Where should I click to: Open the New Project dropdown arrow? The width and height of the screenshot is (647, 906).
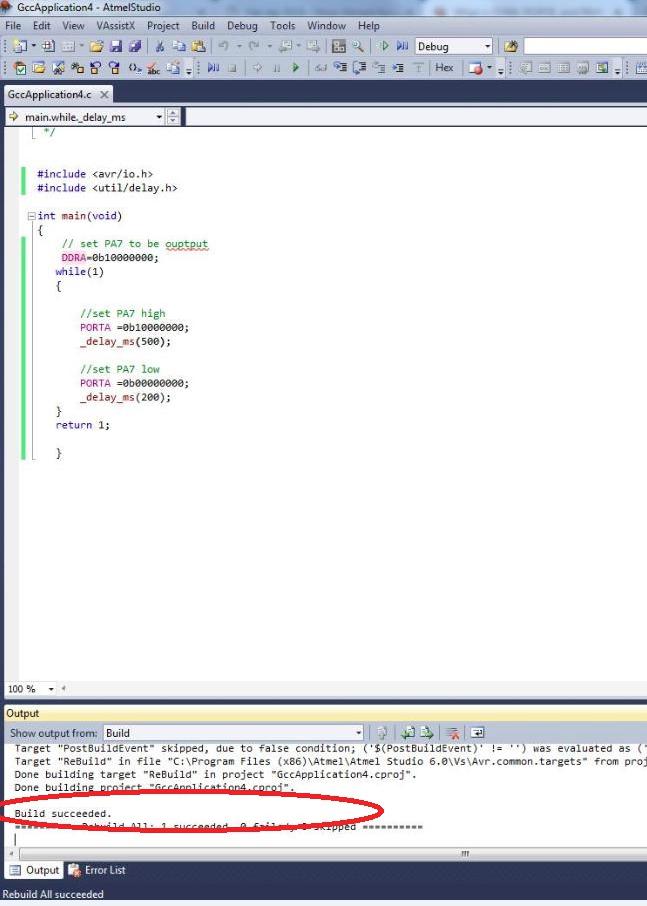(34, 46)
